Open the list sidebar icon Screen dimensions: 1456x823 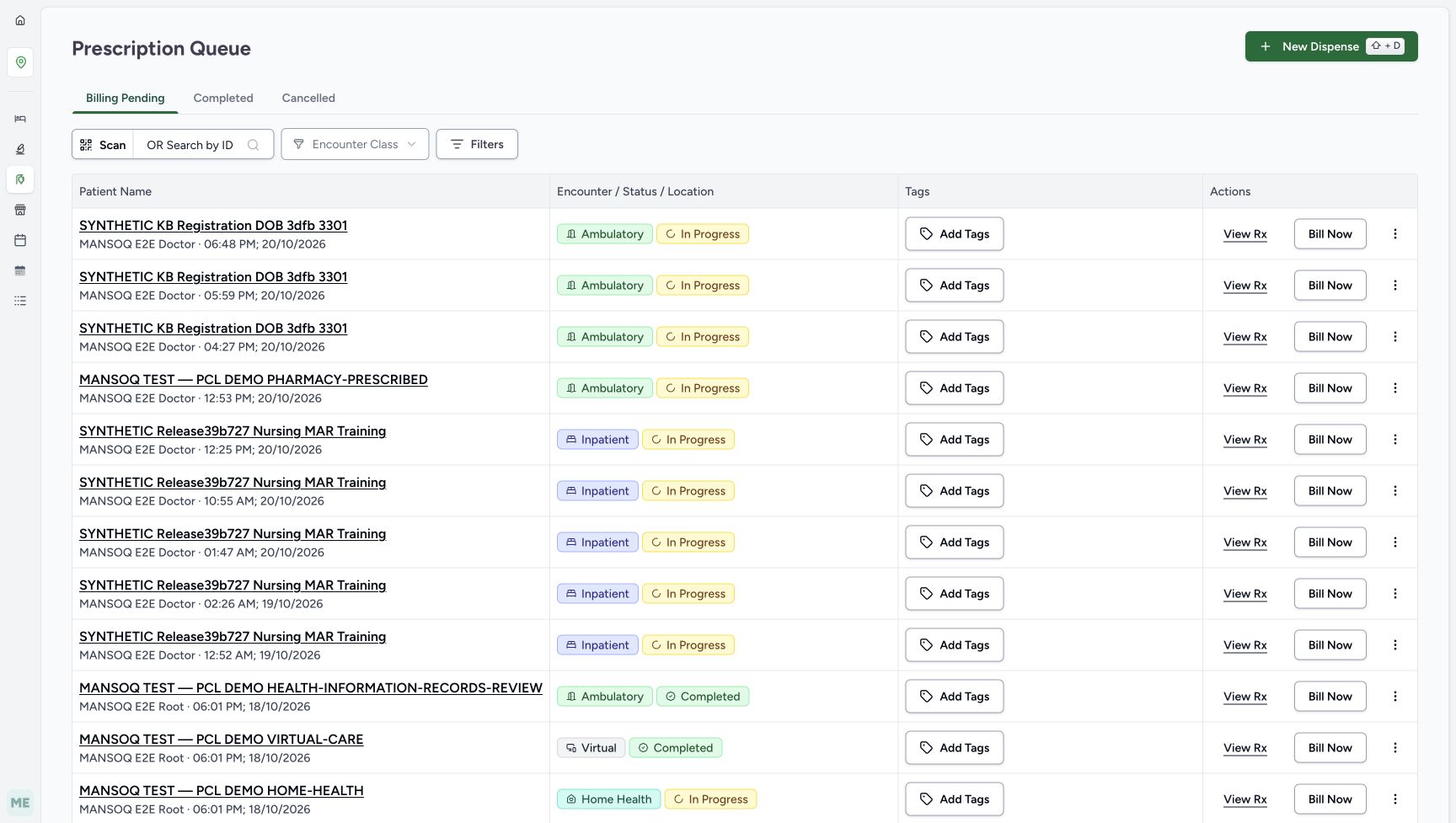(x=20, y=301)
